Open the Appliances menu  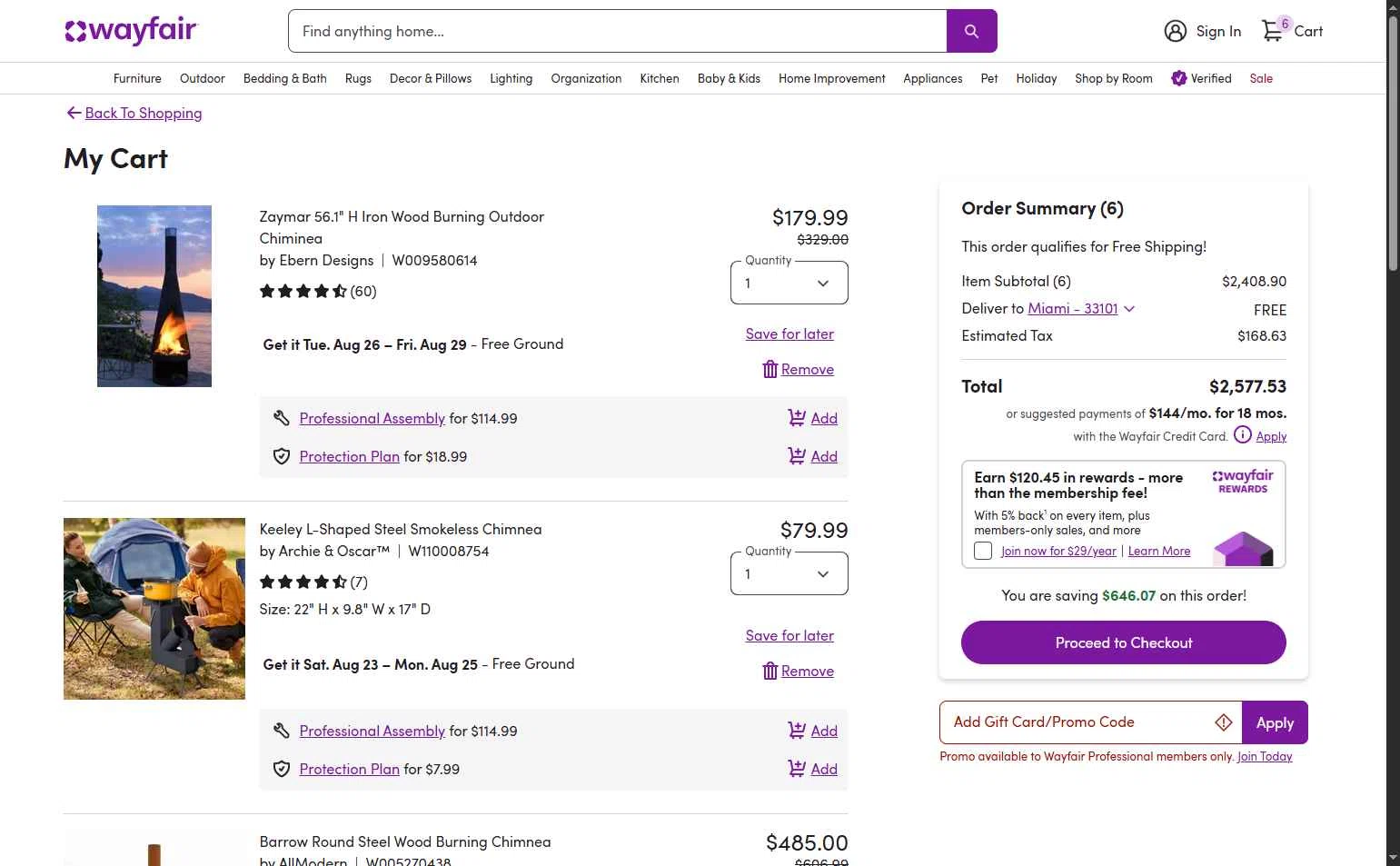(932, 78)
